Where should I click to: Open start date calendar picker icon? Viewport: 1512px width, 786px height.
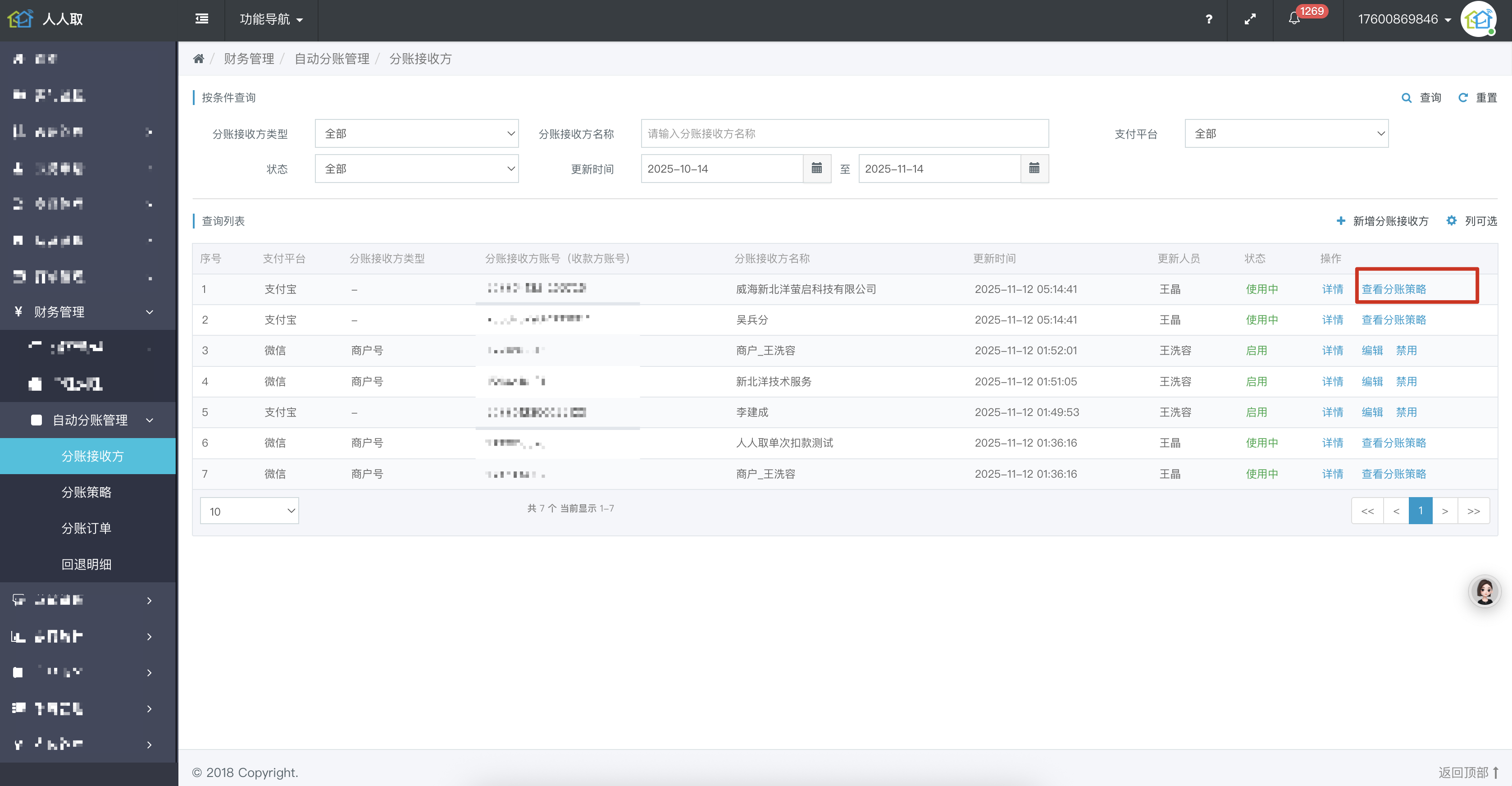[816, 169]
